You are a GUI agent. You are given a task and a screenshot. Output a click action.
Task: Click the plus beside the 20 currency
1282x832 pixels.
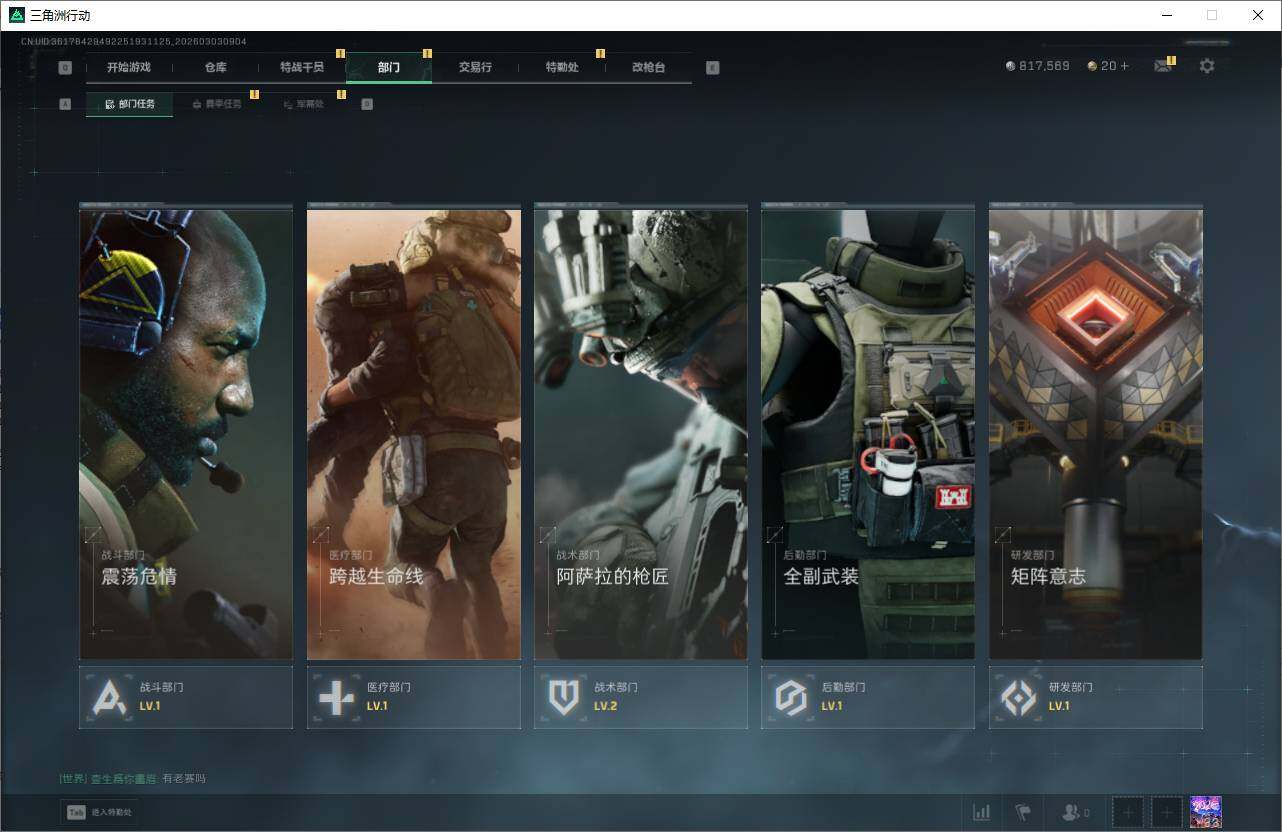point(1124,66)
